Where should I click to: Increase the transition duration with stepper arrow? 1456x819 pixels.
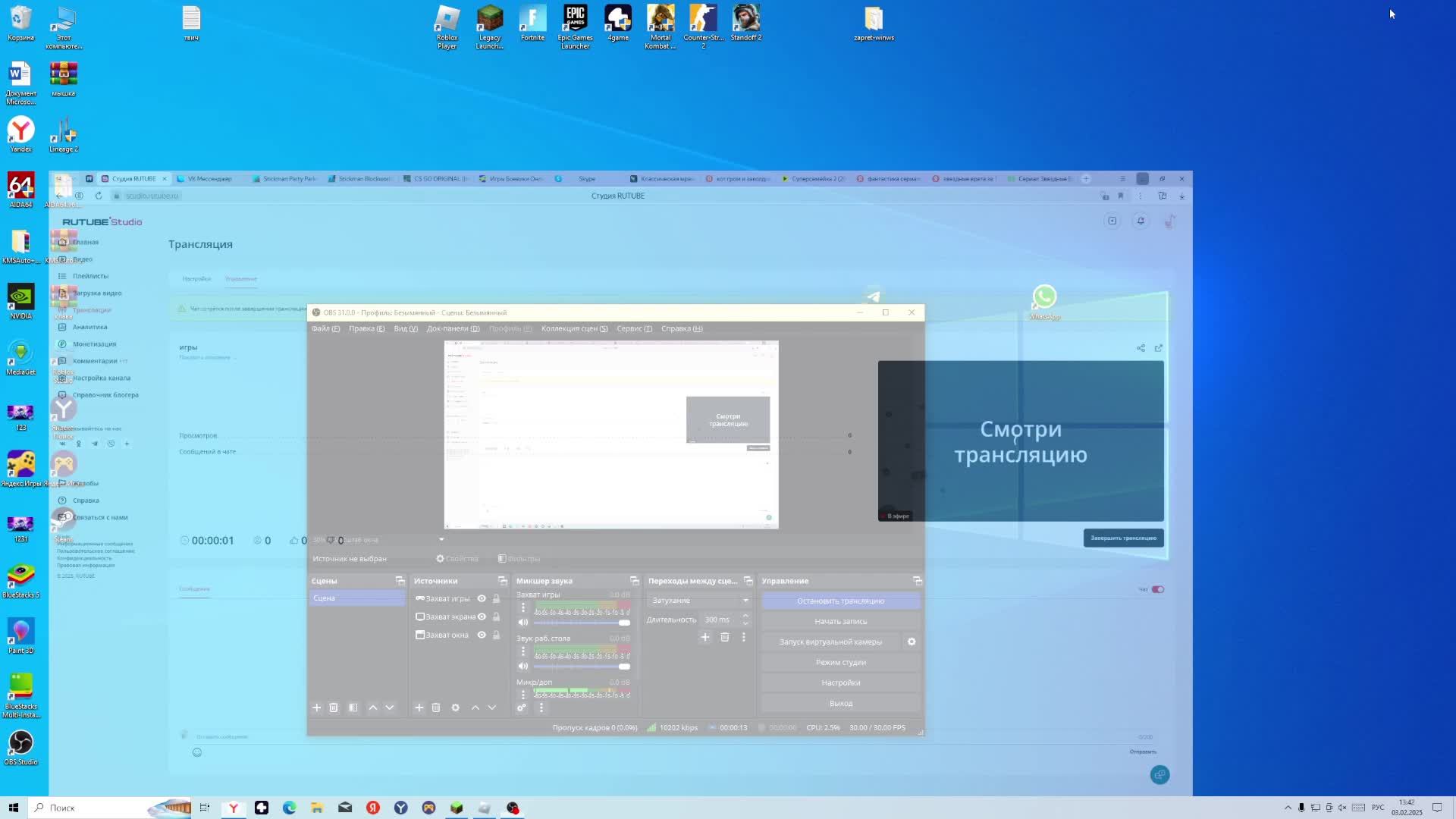pos(745,616)
